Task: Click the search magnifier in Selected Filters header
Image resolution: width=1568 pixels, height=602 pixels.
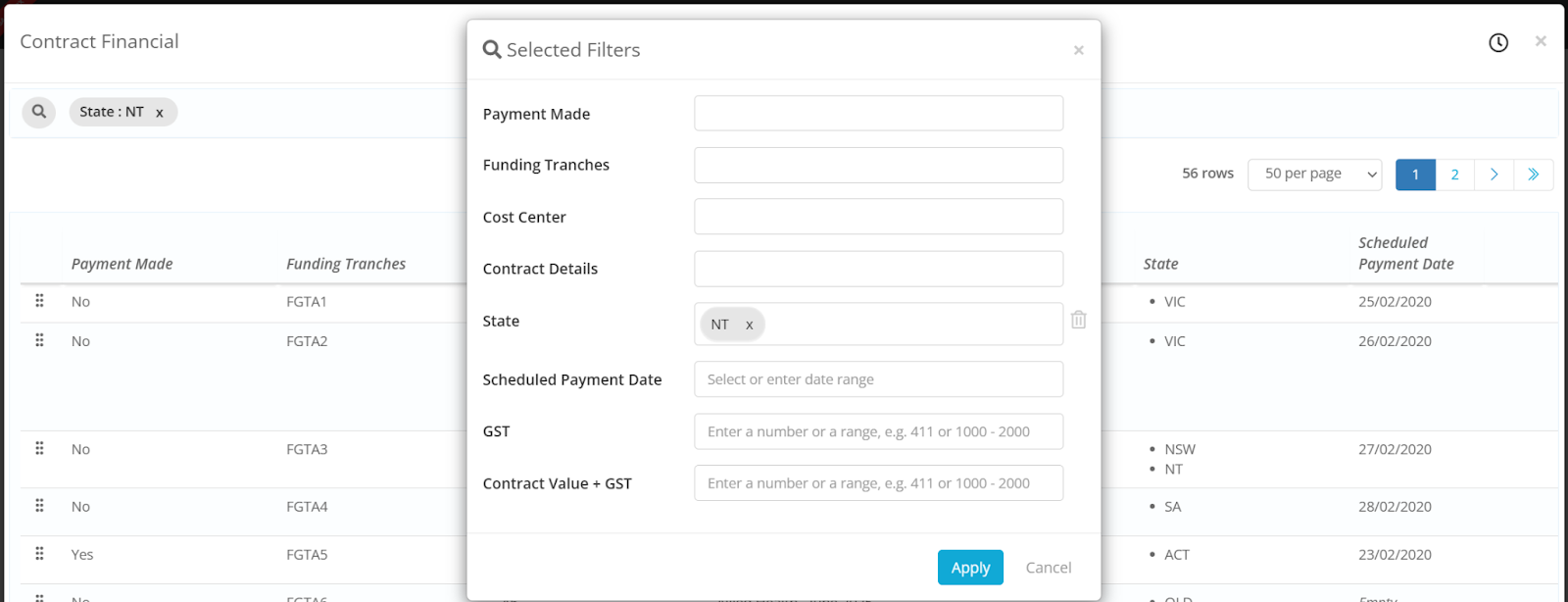Action: coord(492,49)
